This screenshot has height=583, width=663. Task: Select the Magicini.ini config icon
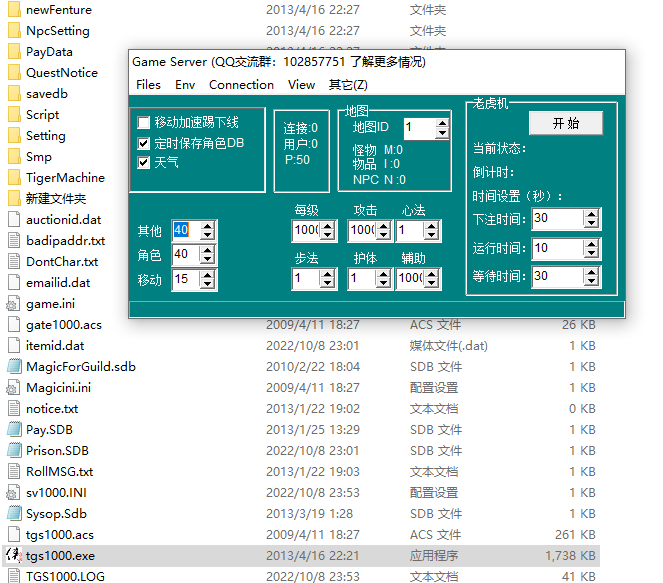click(x=13, y=387)
